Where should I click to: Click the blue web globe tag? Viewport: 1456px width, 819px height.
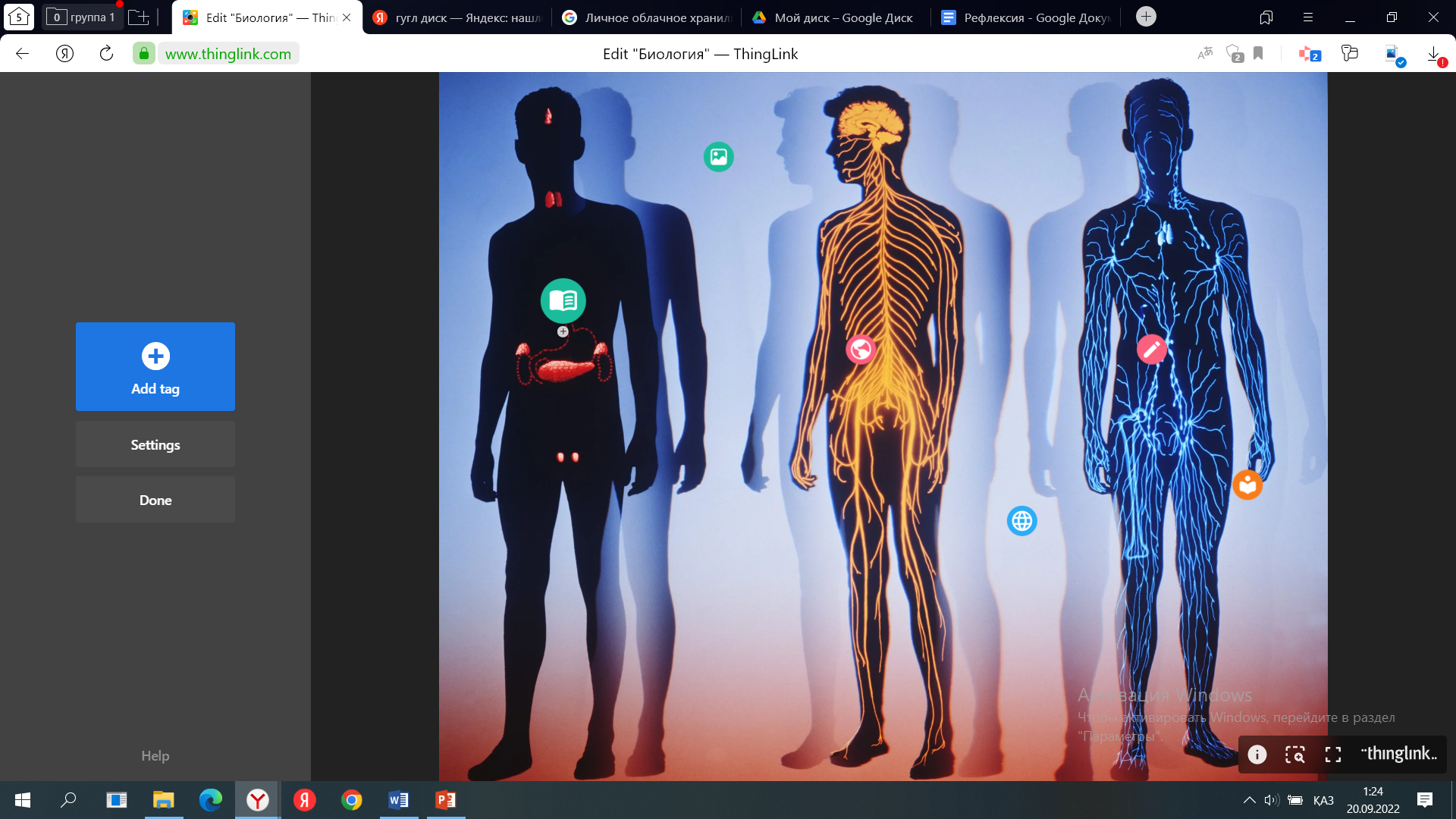(x=1021, y=521)
